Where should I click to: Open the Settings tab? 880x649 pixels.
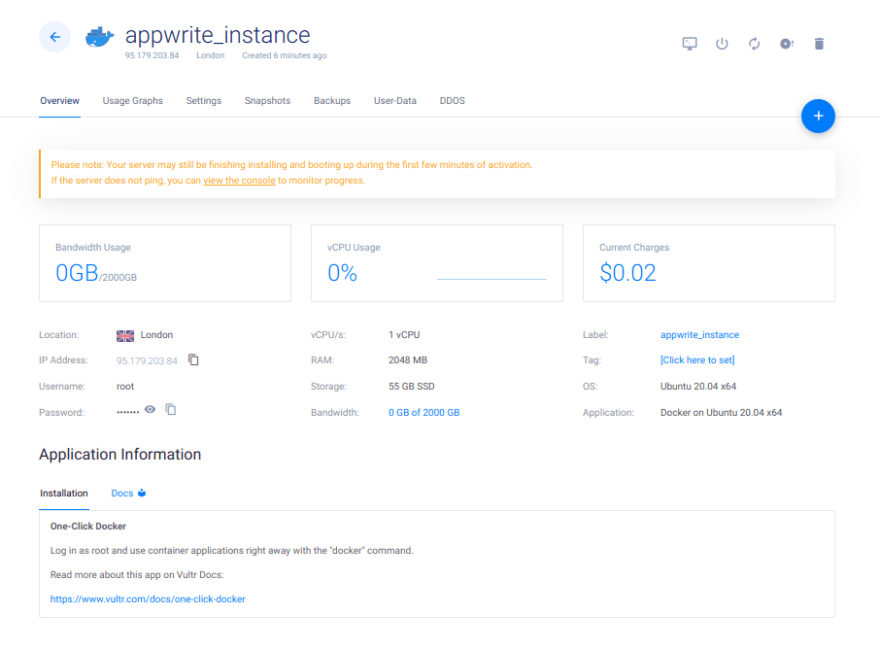click(x=204, y=100)
